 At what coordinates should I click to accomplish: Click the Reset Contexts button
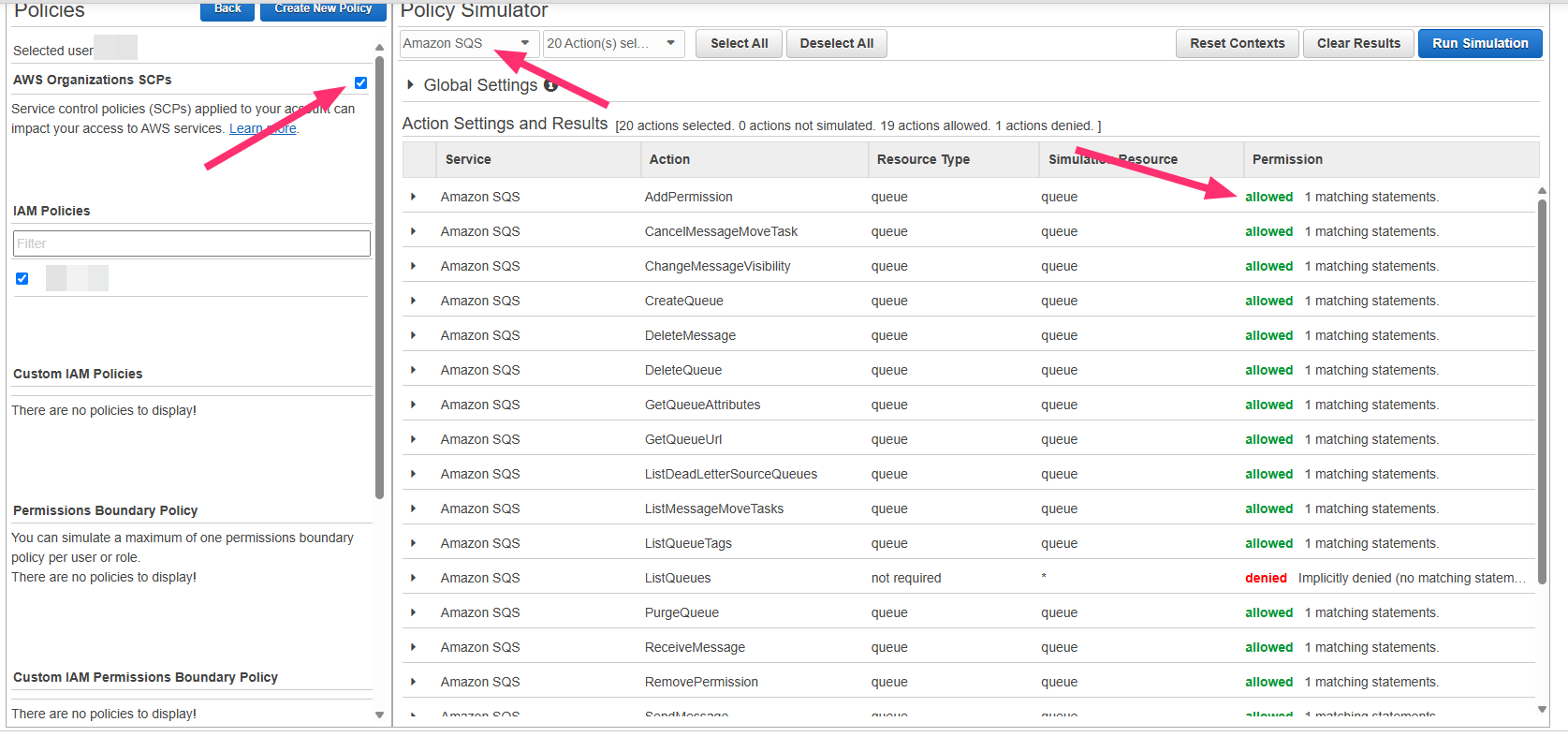[1238, 43]
